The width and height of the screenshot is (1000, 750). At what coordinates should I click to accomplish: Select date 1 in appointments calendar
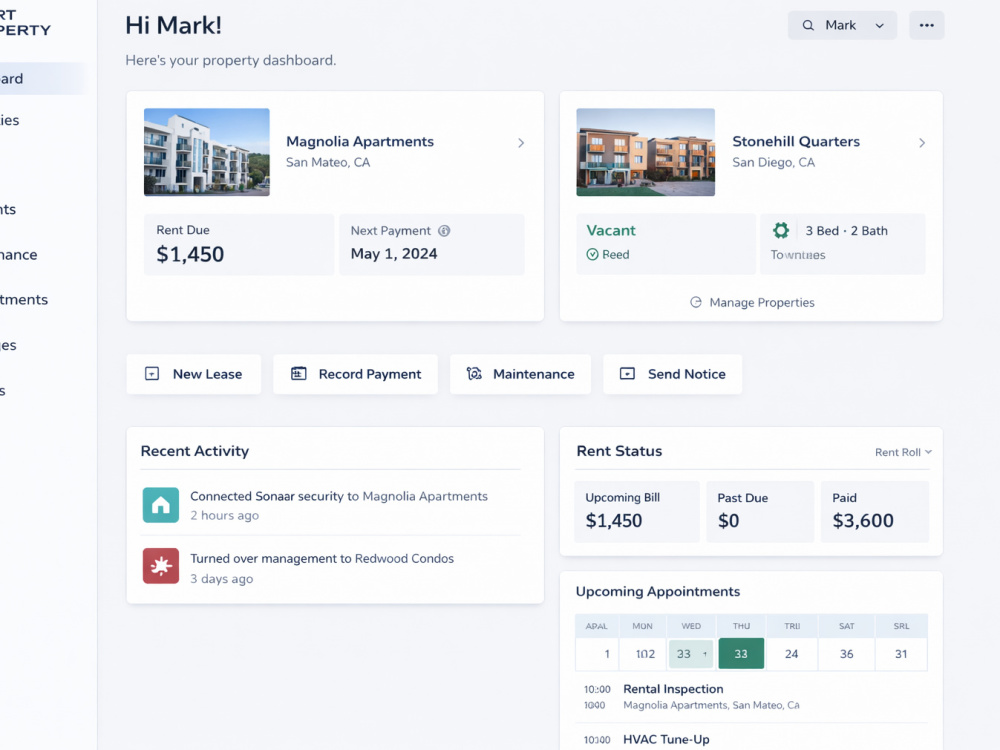pyautogui.click(x=598, y=654)
